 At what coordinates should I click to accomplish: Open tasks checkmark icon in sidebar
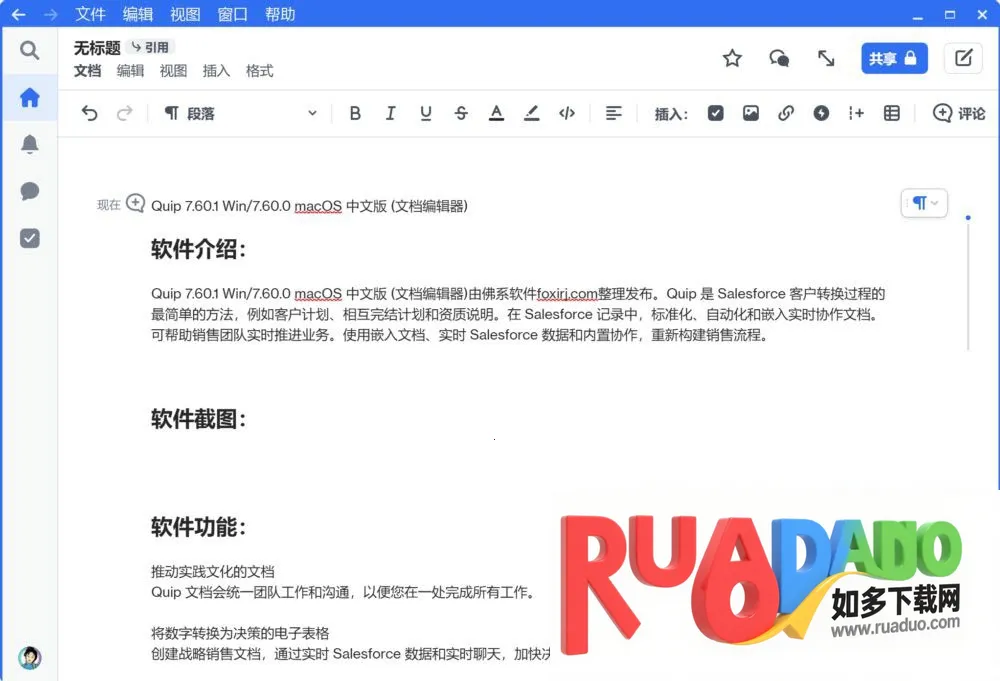(29, 238)
